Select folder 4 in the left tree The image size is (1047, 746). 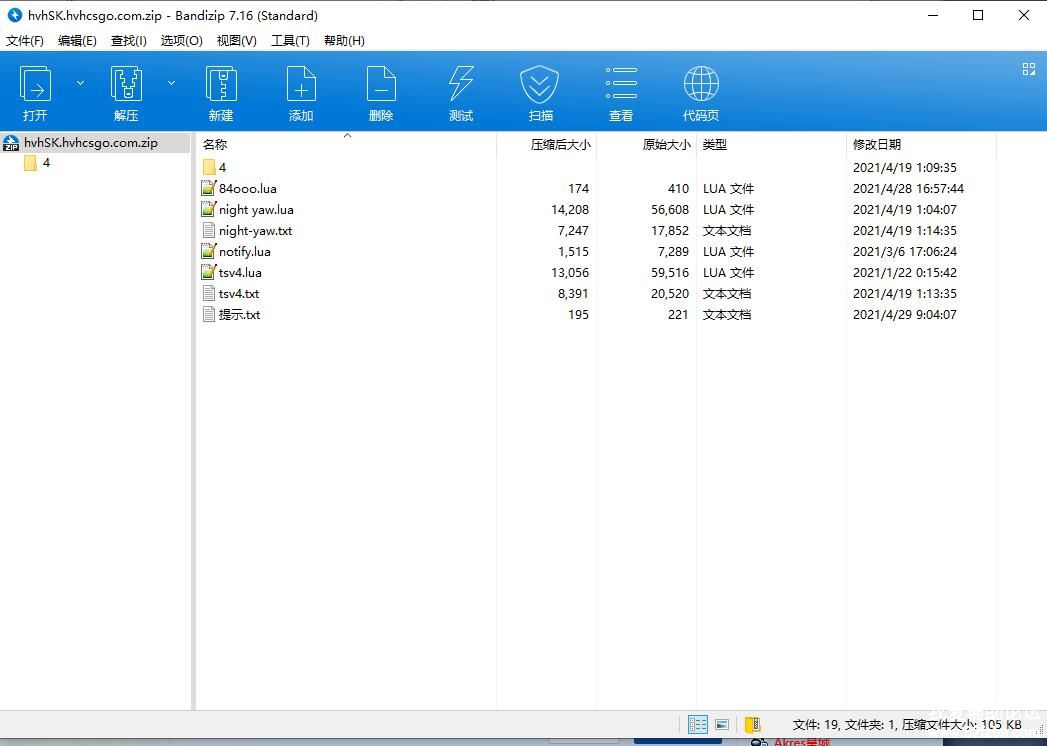46,163
